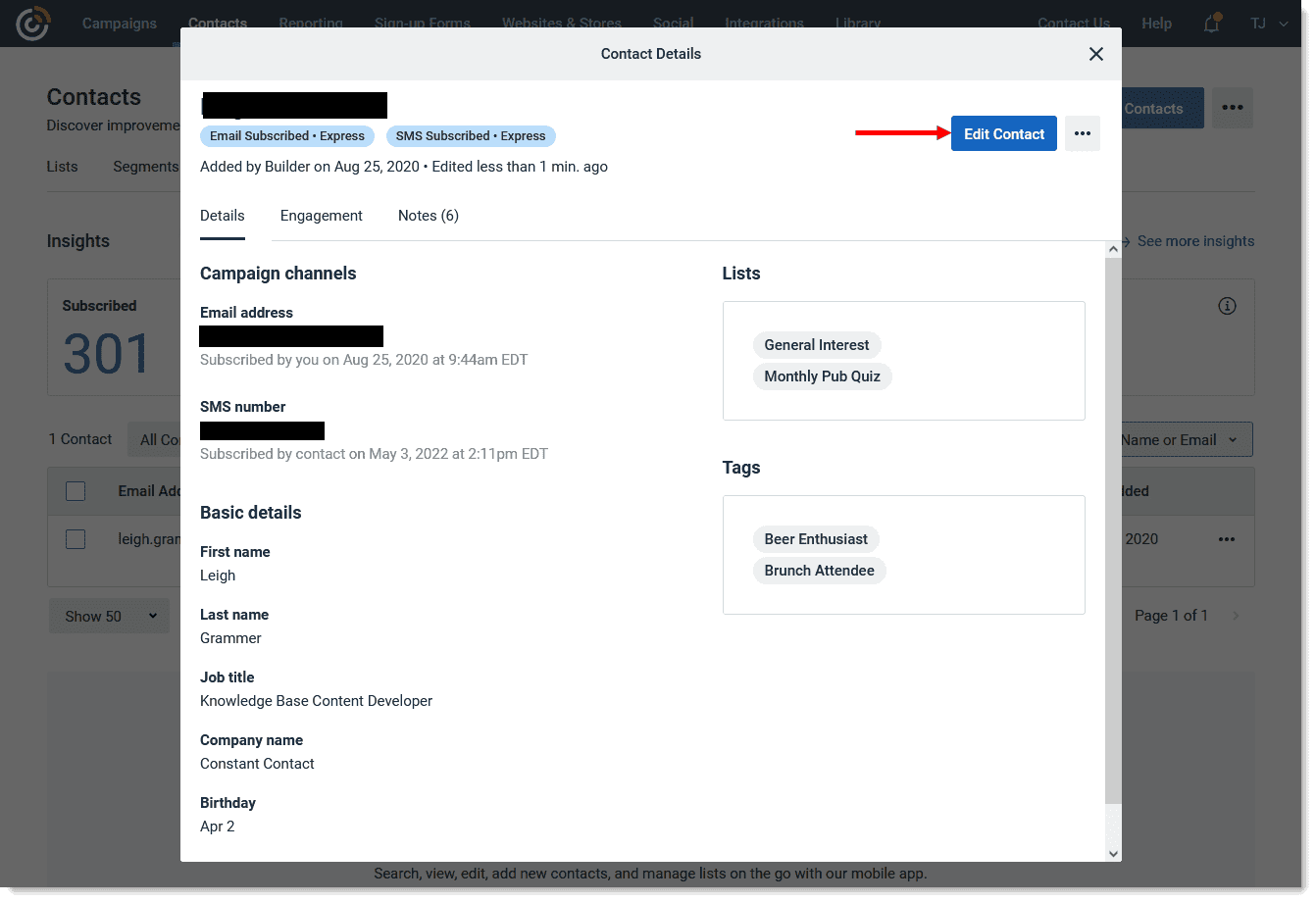Viewport: 1316px width, 902px height.
Task: Click the Edit Contact button
Action: tap(1003, 132)
